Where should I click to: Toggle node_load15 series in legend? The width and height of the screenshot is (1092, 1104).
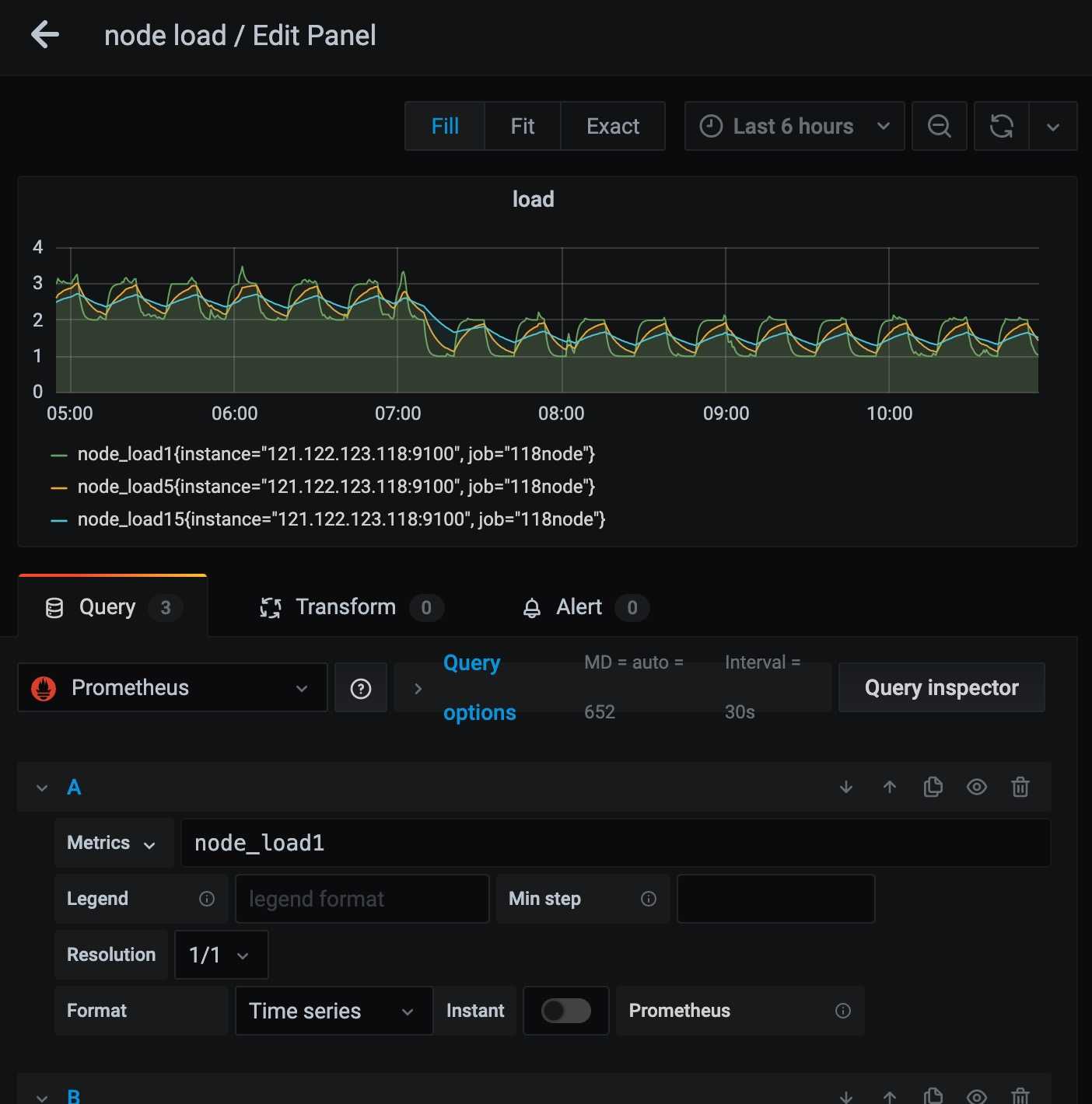point(341,519)
